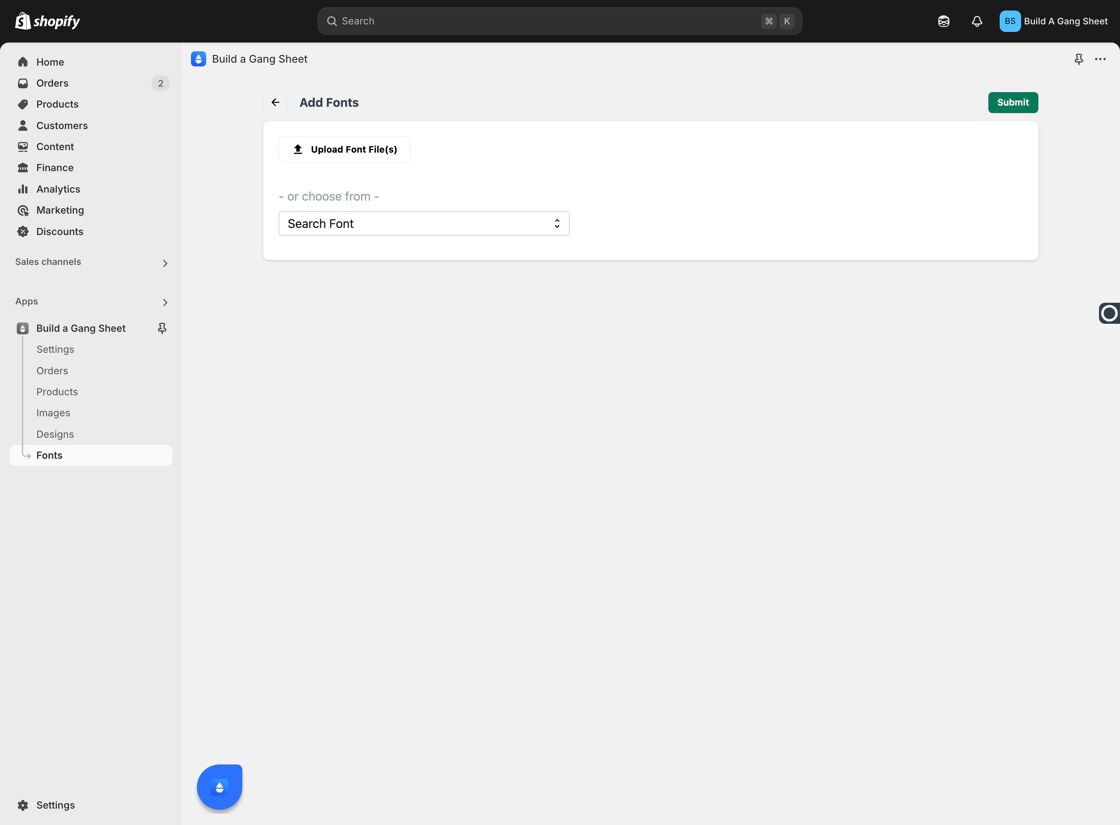Open Products under Build a Gang Sheet
Viewport: 1120px width, 825px height.
click(x=57, y=392)
